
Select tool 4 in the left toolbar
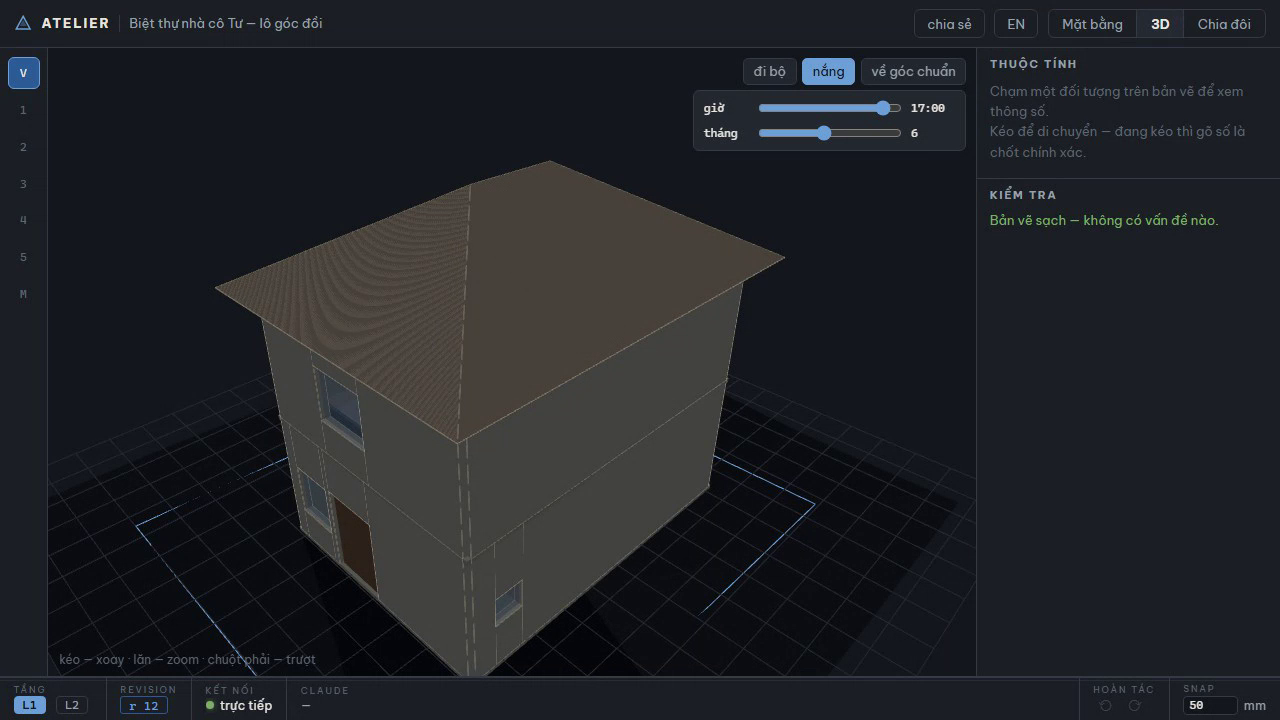[24, 220]
